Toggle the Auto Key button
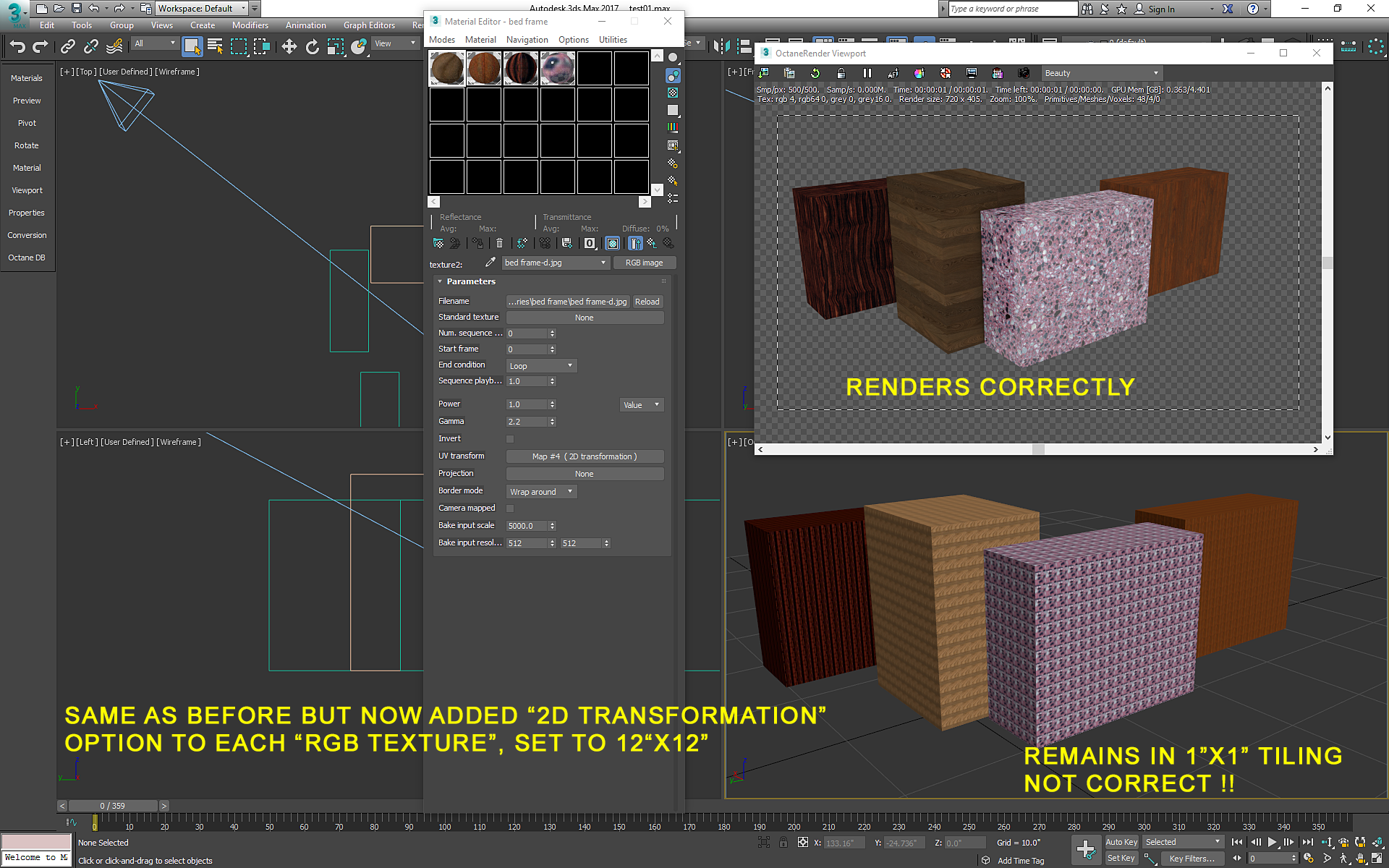Screen dimensions: 1389x868 (x=1121, y=842)
